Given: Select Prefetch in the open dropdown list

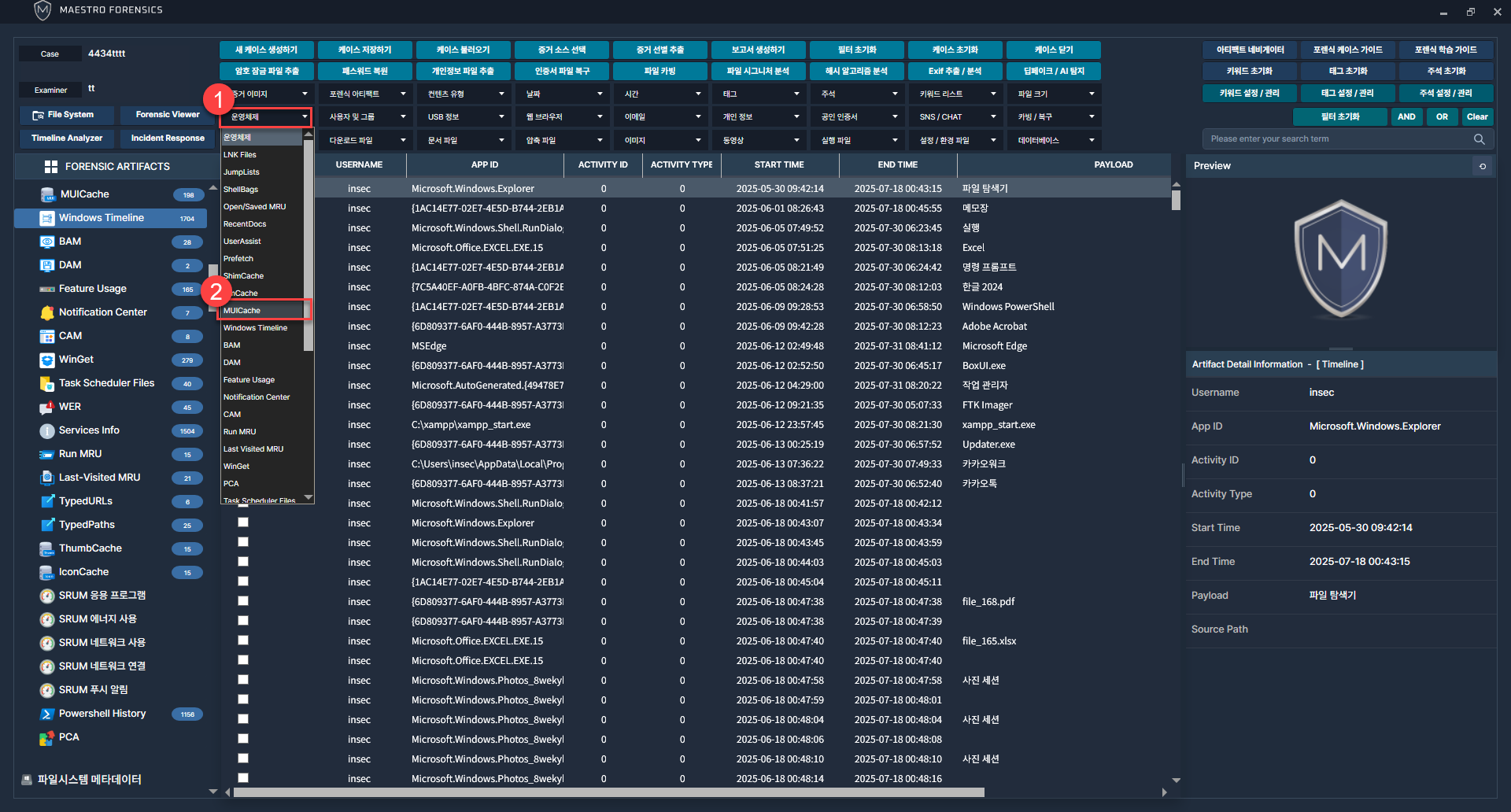Looking at the screenshot, I should click(262, 259).
